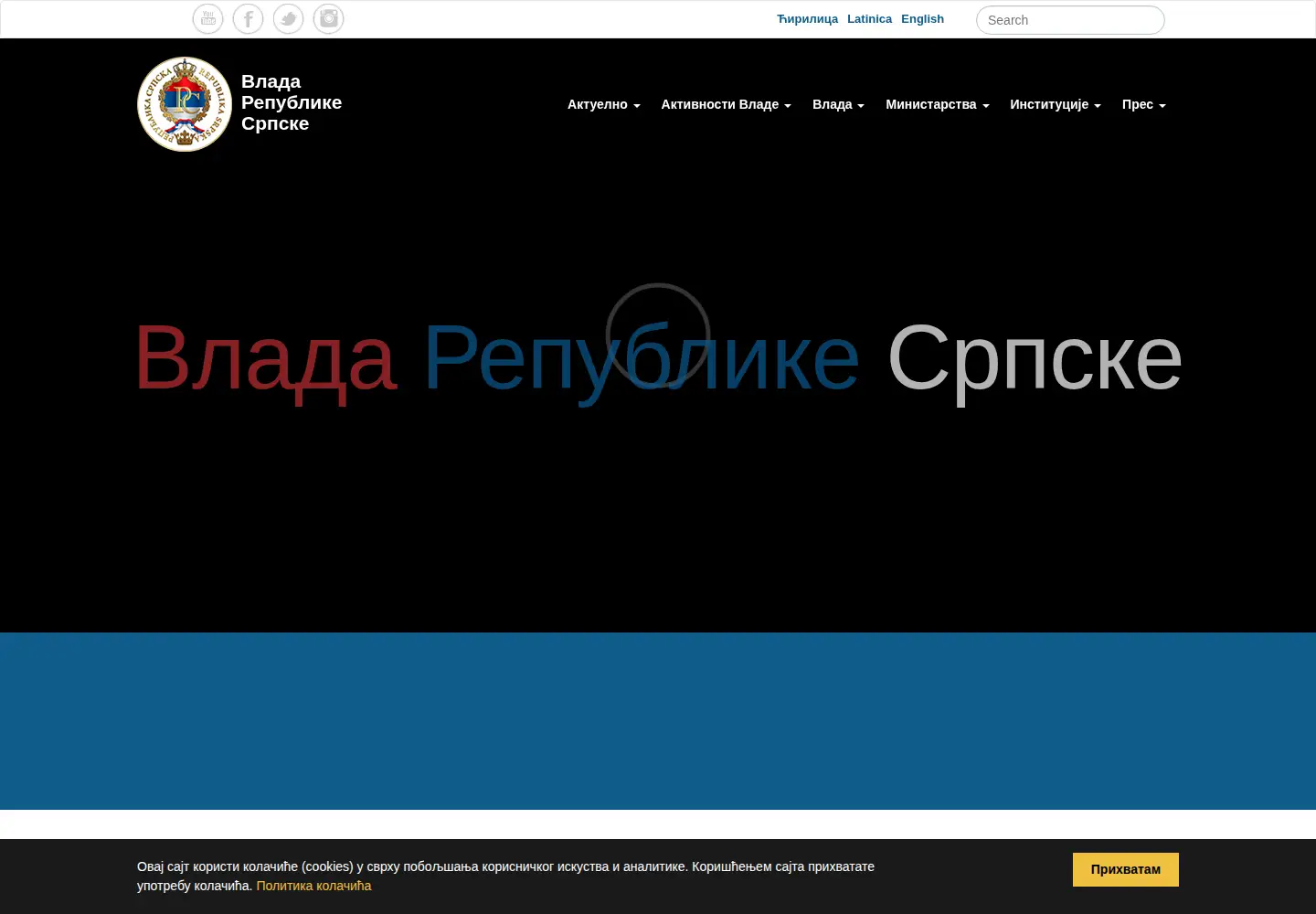
Task: Open the Instagram profile icon
Action: [x=329, y=18]
